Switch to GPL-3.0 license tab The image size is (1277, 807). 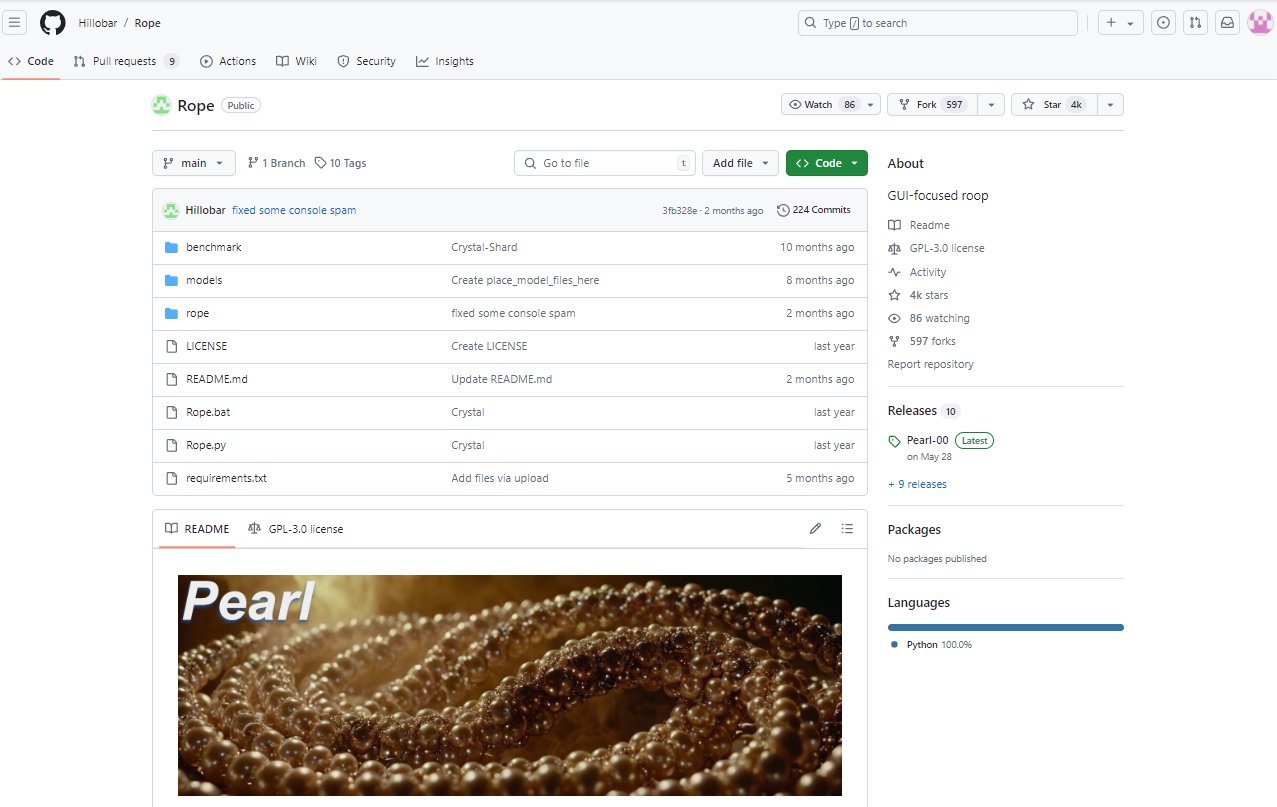(296, 529)
